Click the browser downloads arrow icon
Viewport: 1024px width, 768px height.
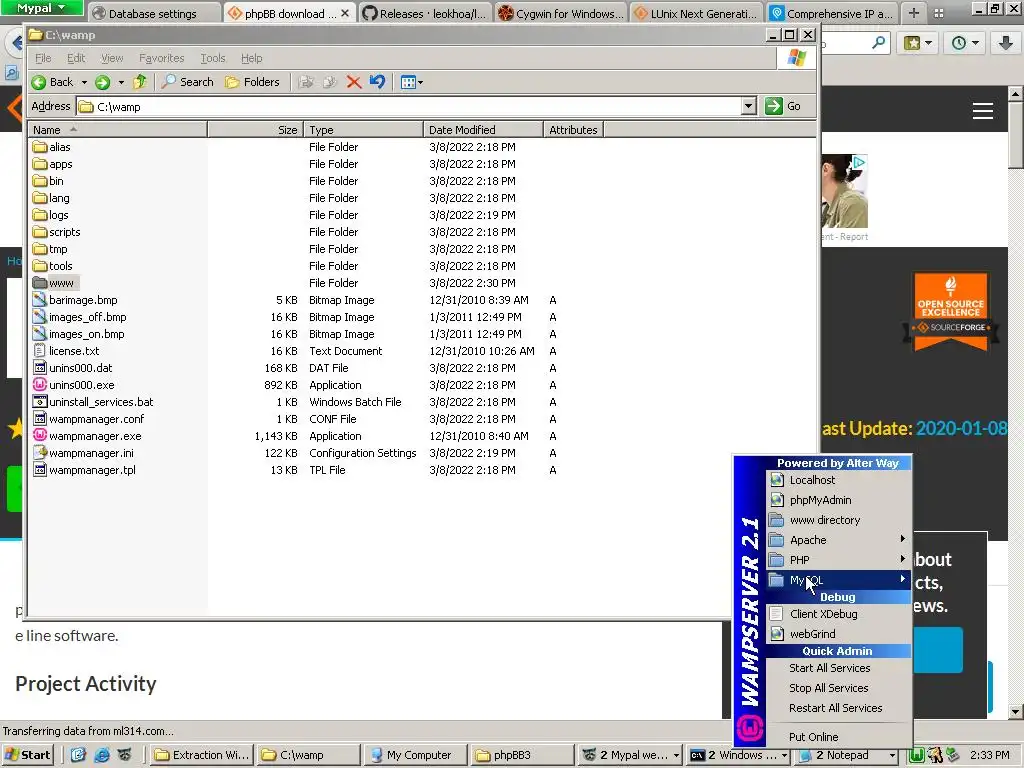coord(1006,43)
